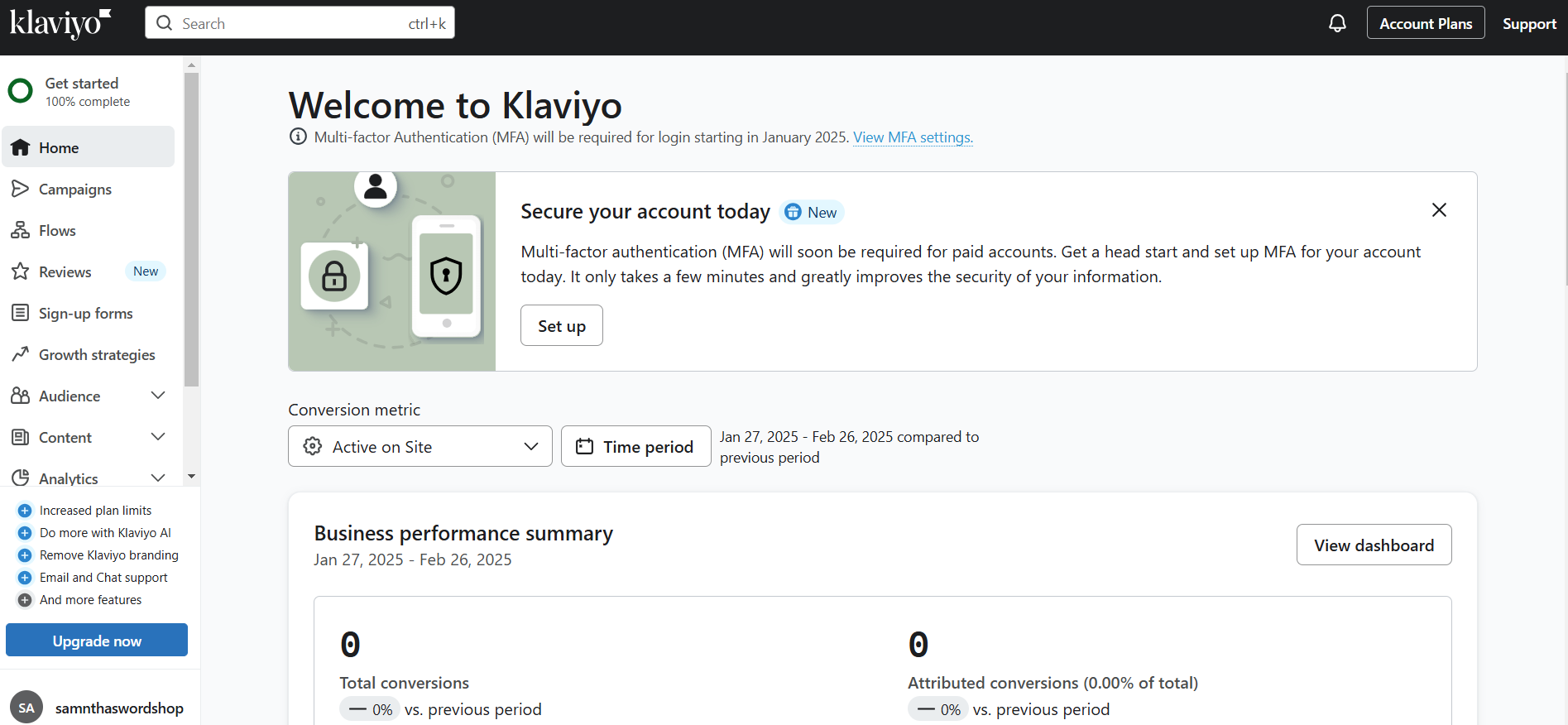Screen dimensions: 1568x725
Task: Expand the Audience menu chevron
Action: point(158,396)
